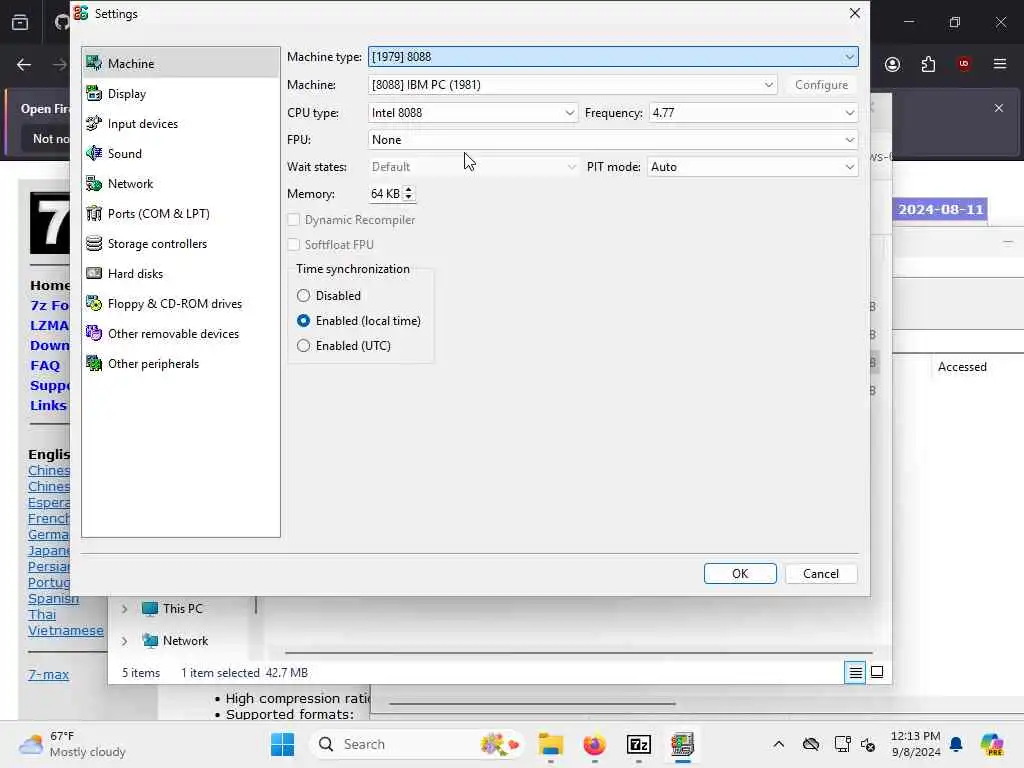Open Firefox account icon
The width and height of the screenshot is (1024, 768).
click(892, 64)
